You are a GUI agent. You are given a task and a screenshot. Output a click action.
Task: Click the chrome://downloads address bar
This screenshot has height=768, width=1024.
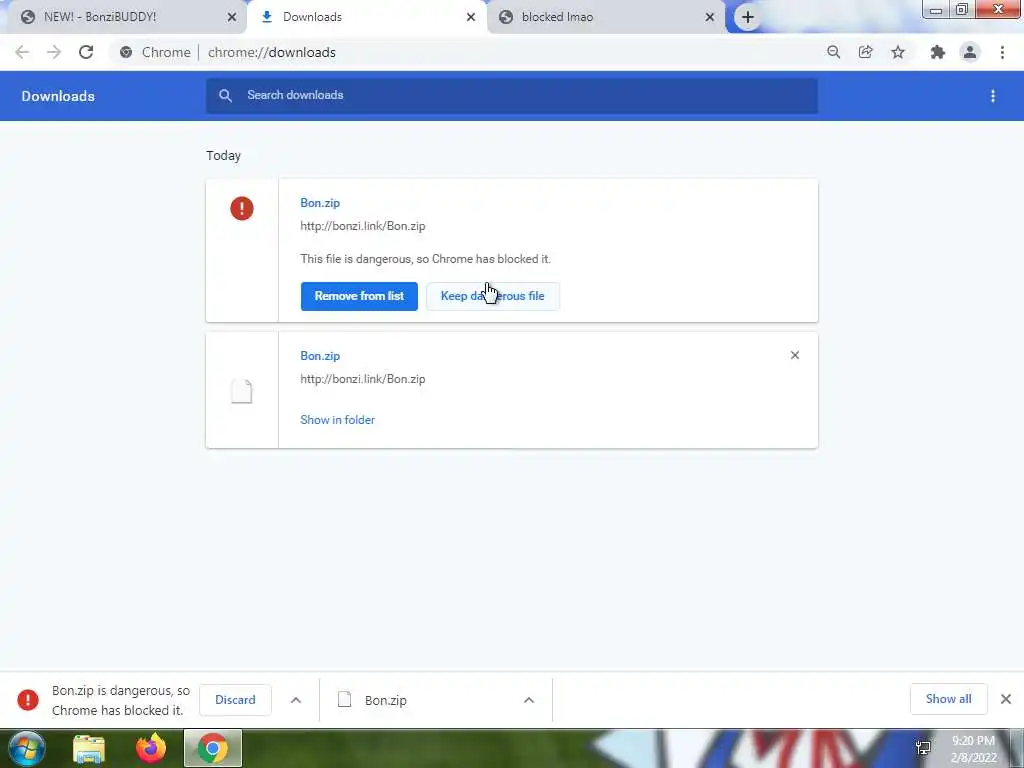464,52
